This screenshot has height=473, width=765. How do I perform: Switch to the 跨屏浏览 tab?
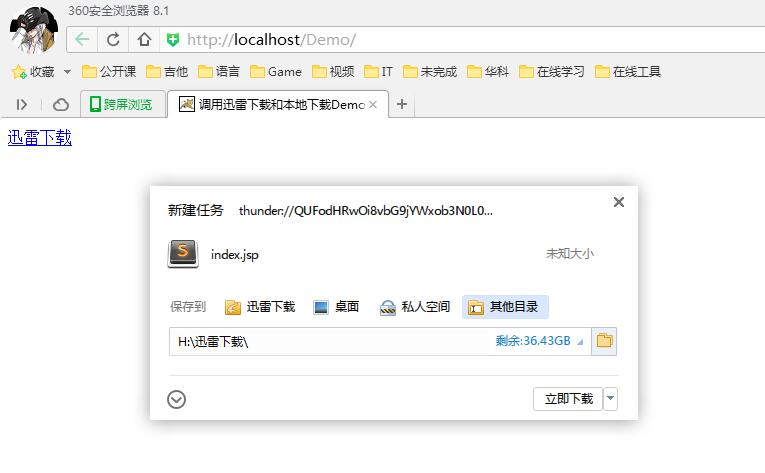pyautogui.click(x=122, y=104)
